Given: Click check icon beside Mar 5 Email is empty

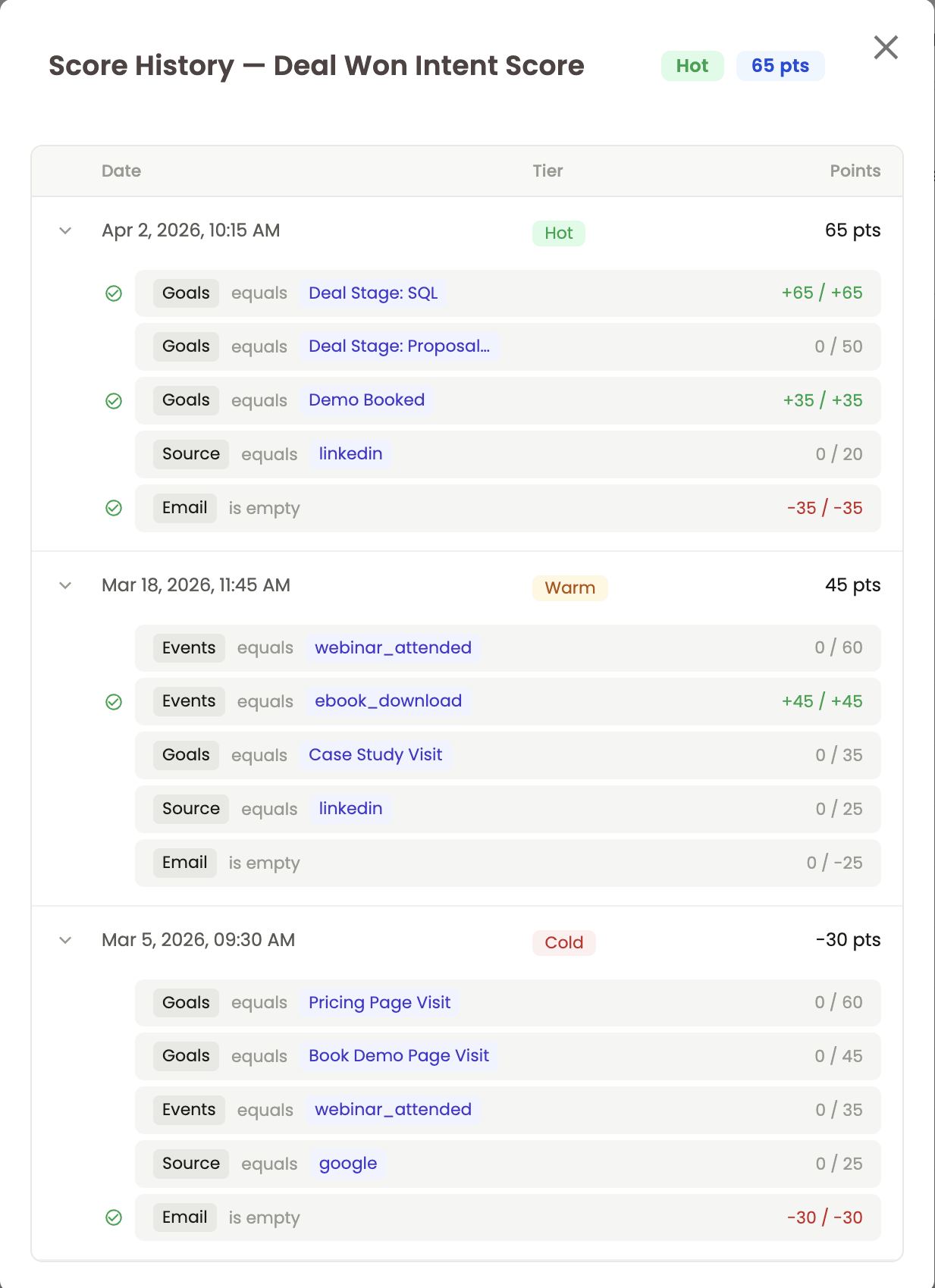Looking at the screenshot, I should coord(114,1217).
